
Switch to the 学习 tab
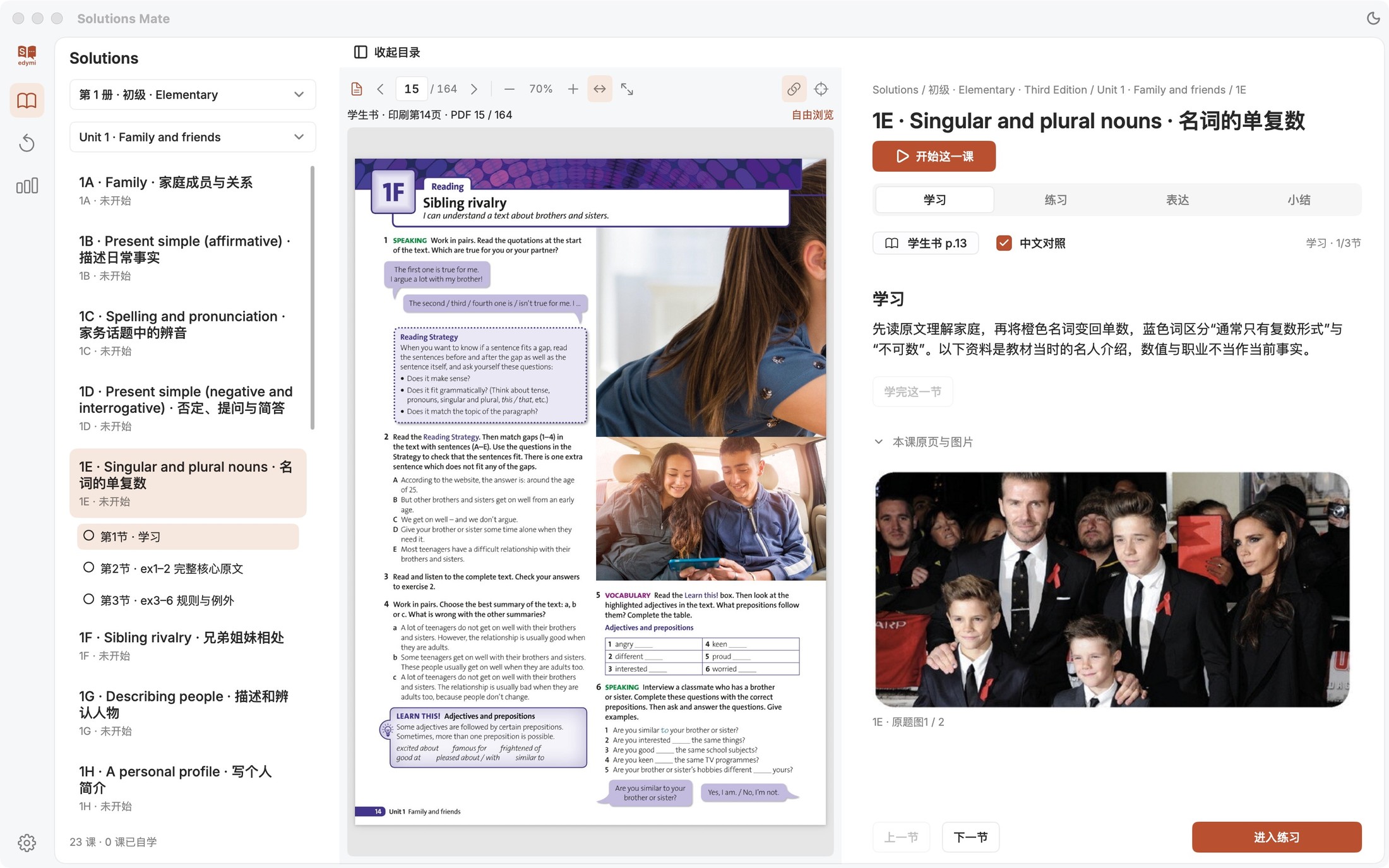click(934, 199)
